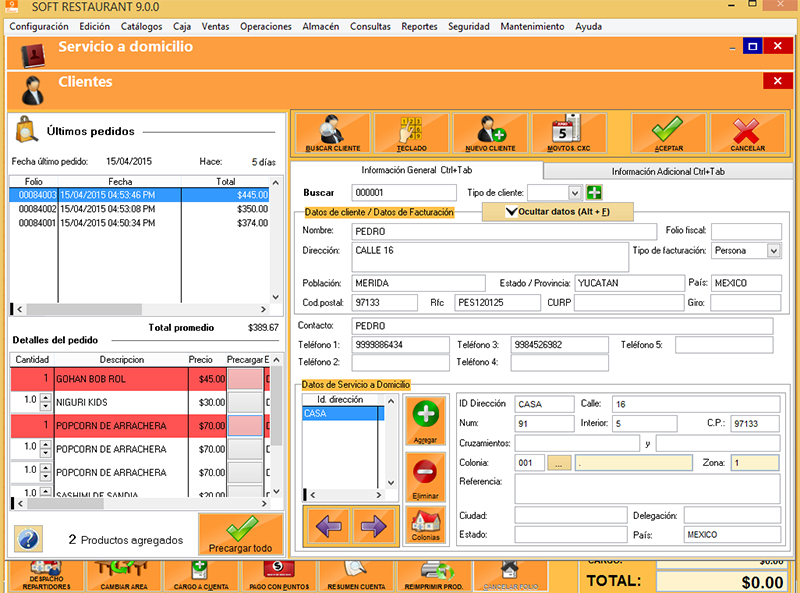This screenshot has width=800, height=593.
Task: Click the right arrow next address button
Action: point(371,526)
